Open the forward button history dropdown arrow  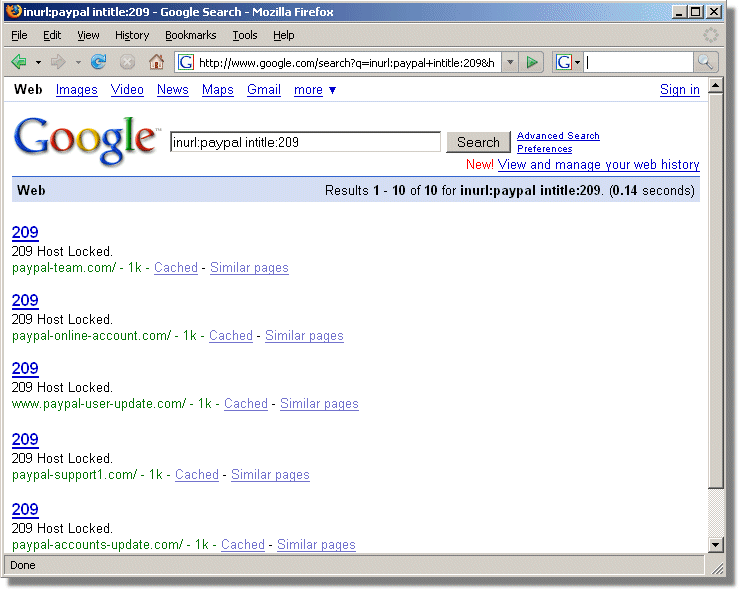coord(78,62)
